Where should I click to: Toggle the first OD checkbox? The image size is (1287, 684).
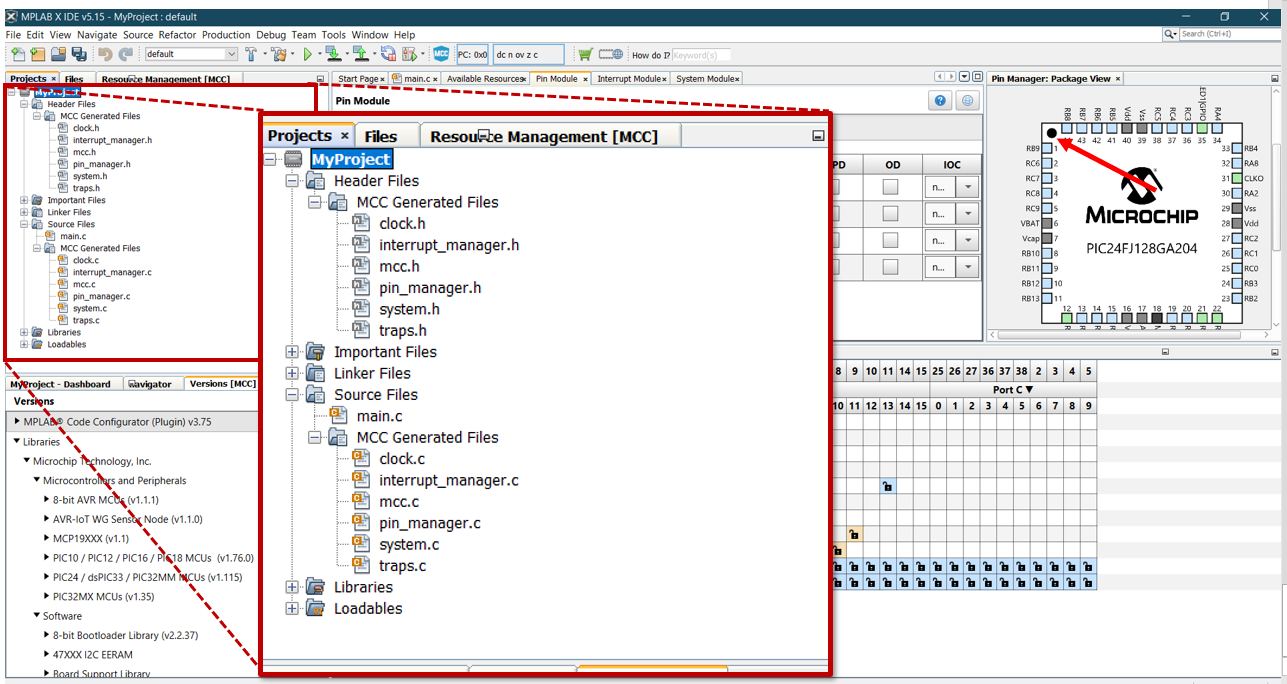pyautogui.click(x=890, y=187)
